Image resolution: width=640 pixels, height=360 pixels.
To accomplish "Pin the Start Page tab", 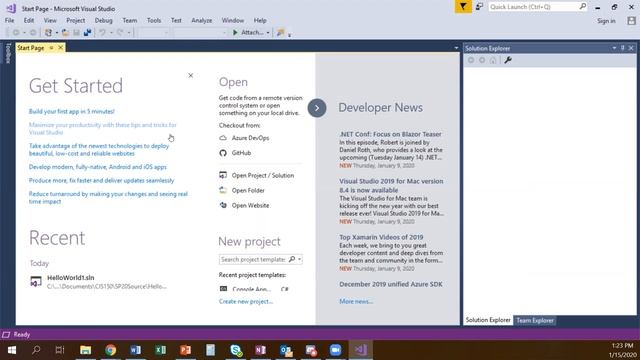I will tap(51, 48).
